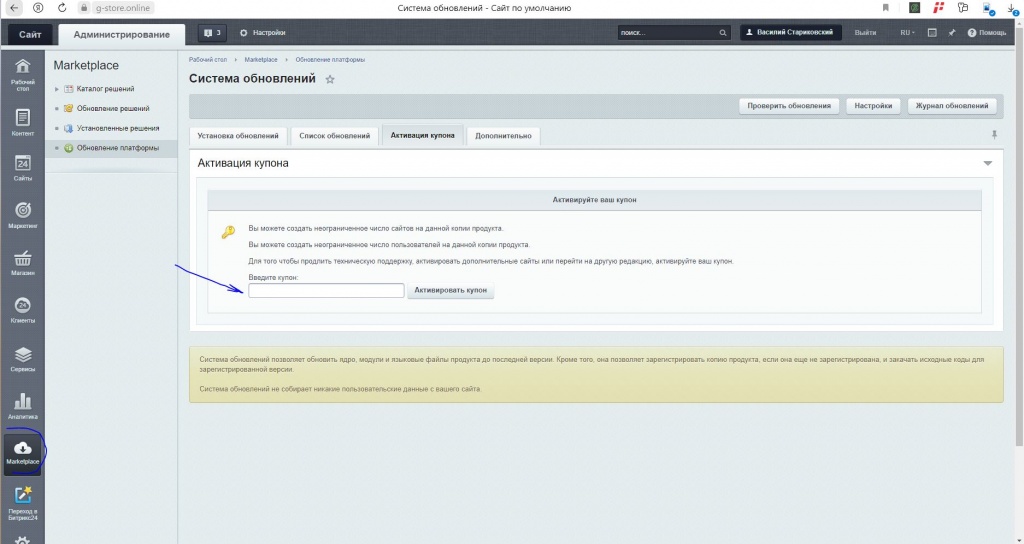The image size is (1024, 544).
Task: Open the notifications counter showing 3
Action: coord(212,33)
